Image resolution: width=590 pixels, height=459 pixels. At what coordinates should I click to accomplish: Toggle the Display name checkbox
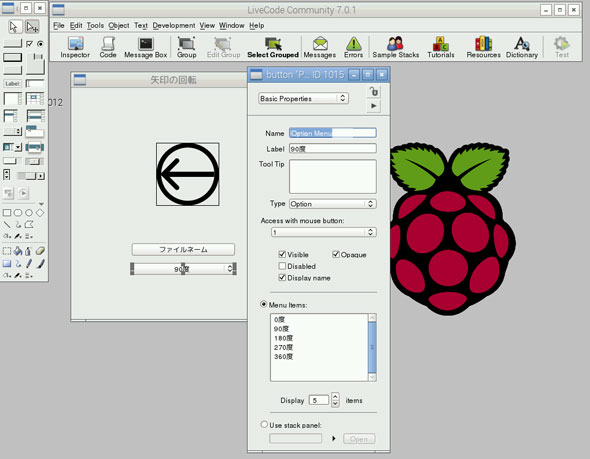pos(282,278)
